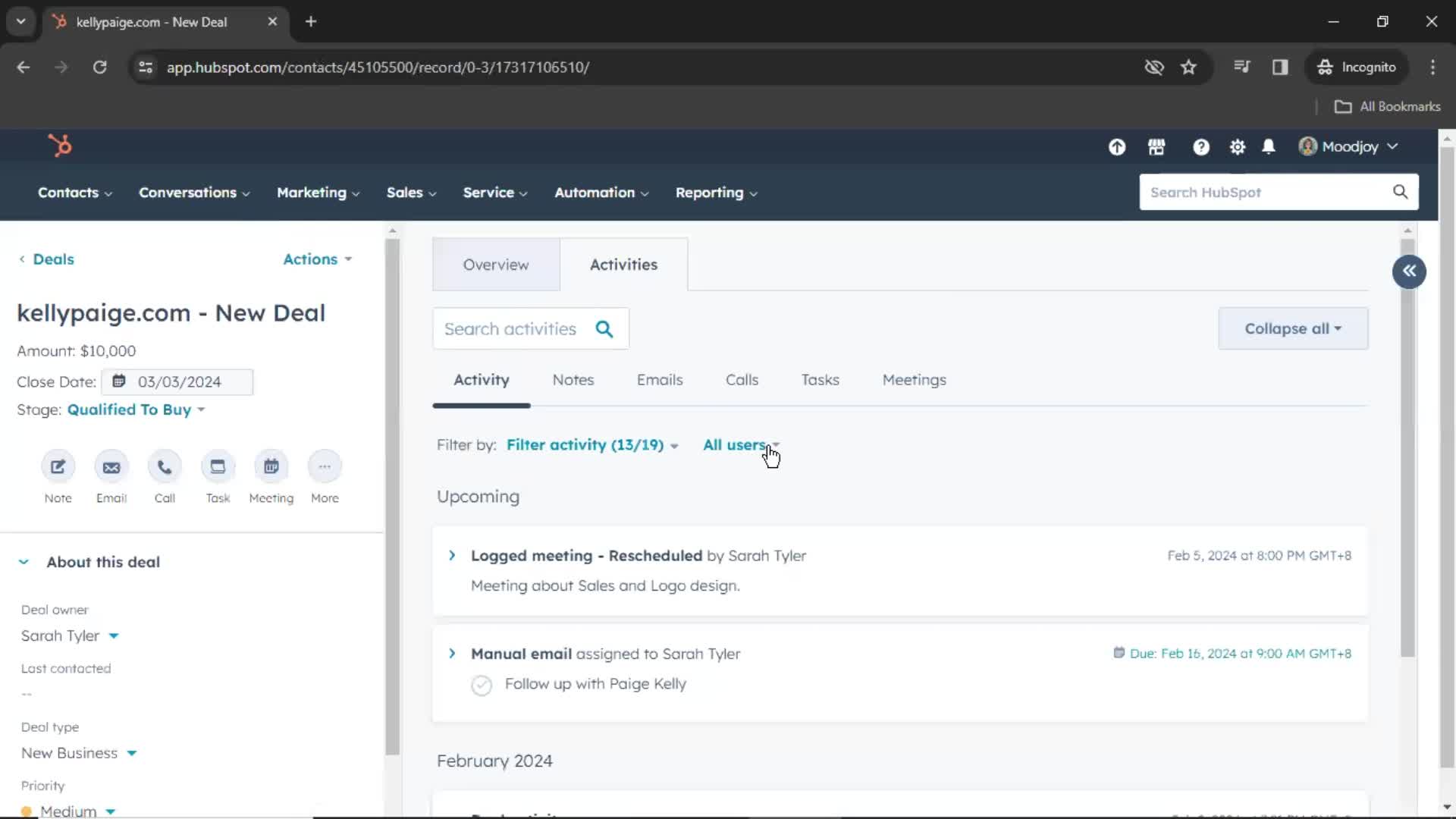Image resolution: width=1456 pixels, height=819 pixels.
Task: Collapse the About this deal section
Action: point(24,562)
